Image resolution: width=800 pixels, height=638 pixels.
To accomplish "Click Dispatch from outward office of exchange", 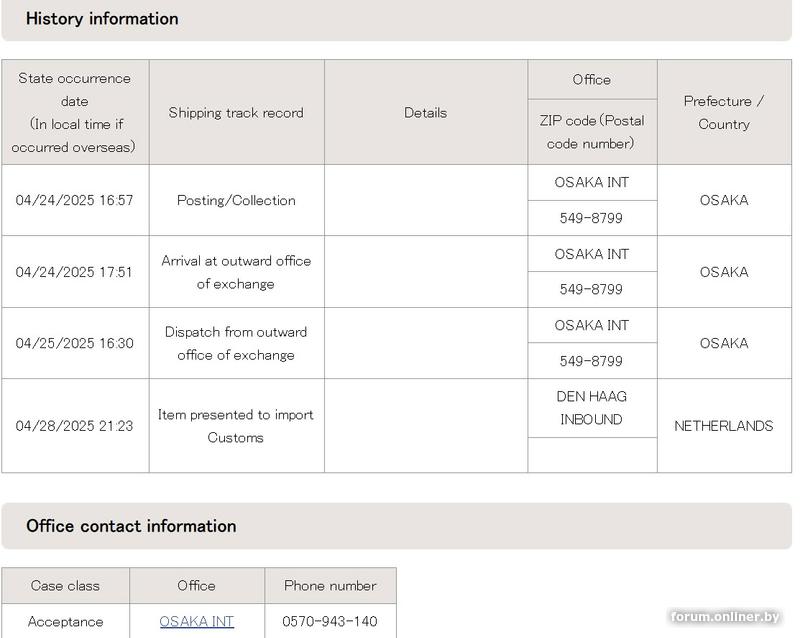I will point(236,343).
